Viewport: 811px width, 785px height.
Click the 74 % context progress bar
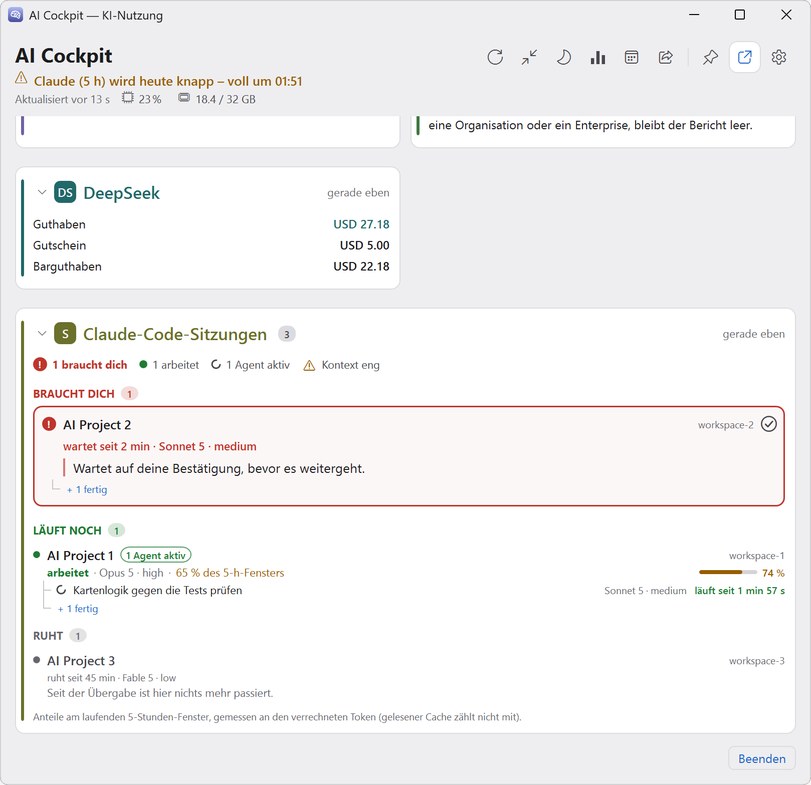727,572
